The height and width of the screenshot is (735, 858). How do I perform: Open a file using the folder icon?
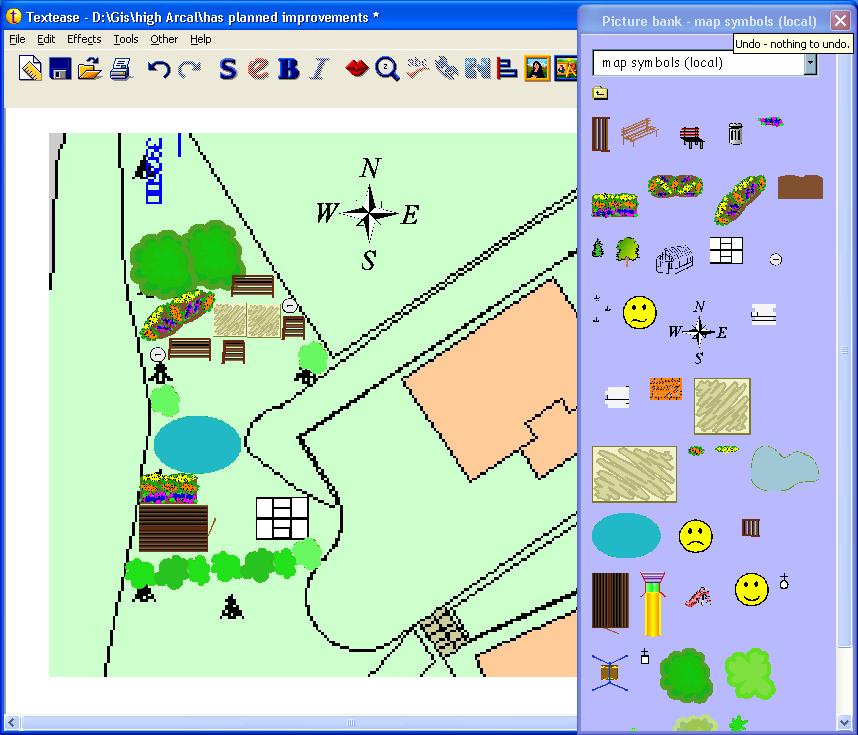coord(90,69)
